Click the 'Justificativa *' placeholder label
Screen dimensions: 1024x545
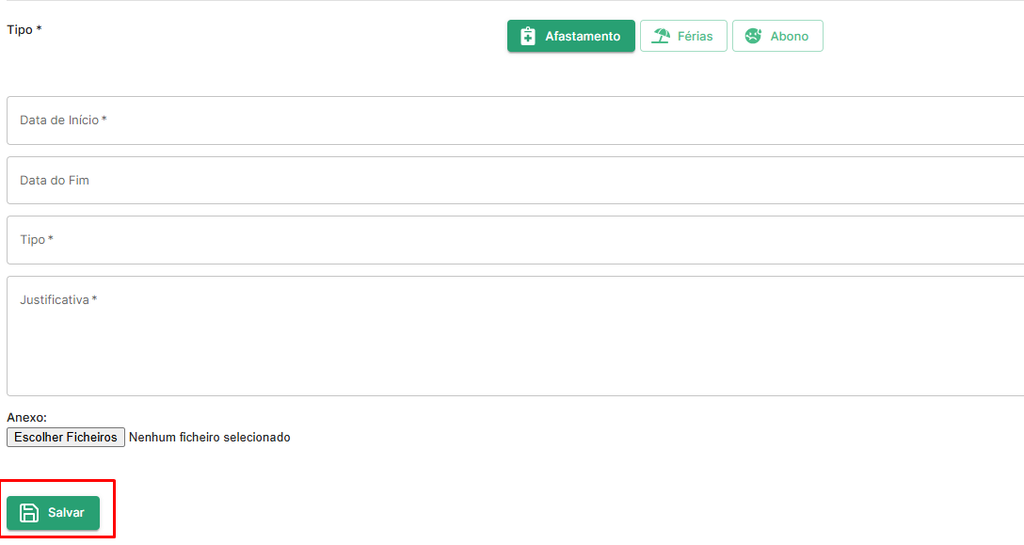pos(58,300)
